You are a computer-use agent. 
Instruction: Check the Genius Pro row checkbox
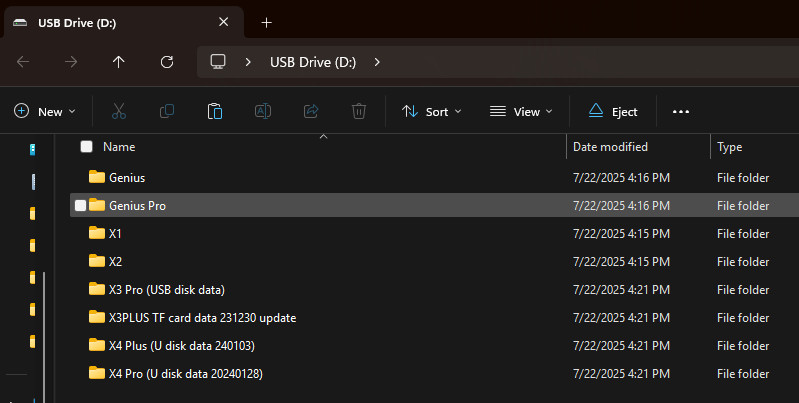click(x=81, y=205)
